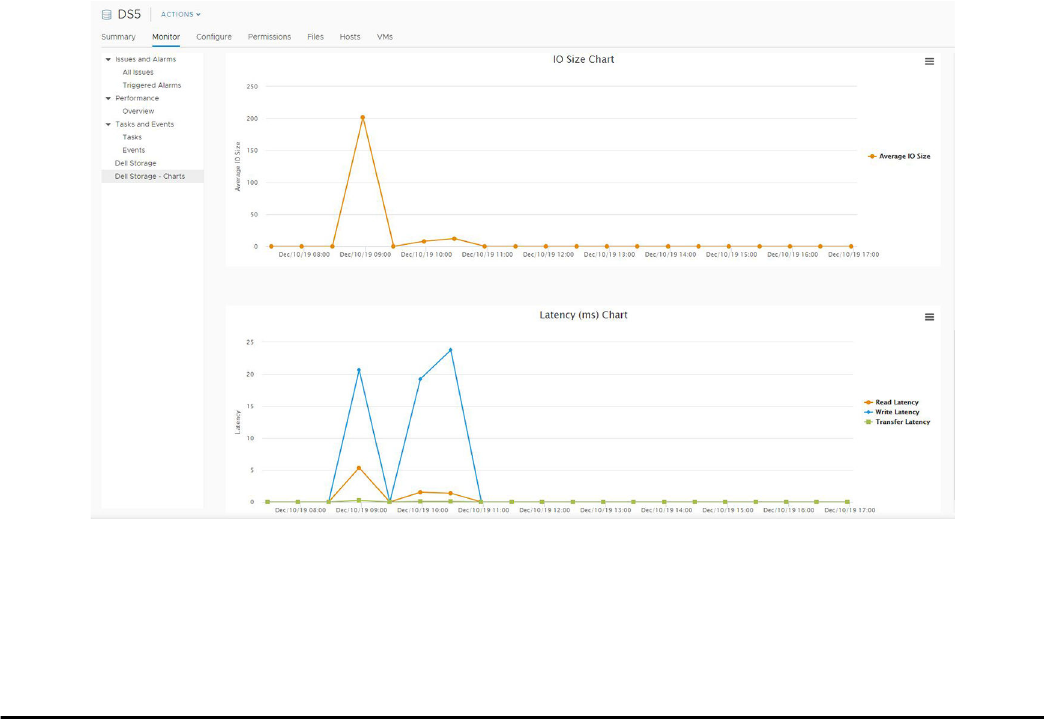
Task: Collapse the Issues and Alarms section
Action: tap(108, 59)
